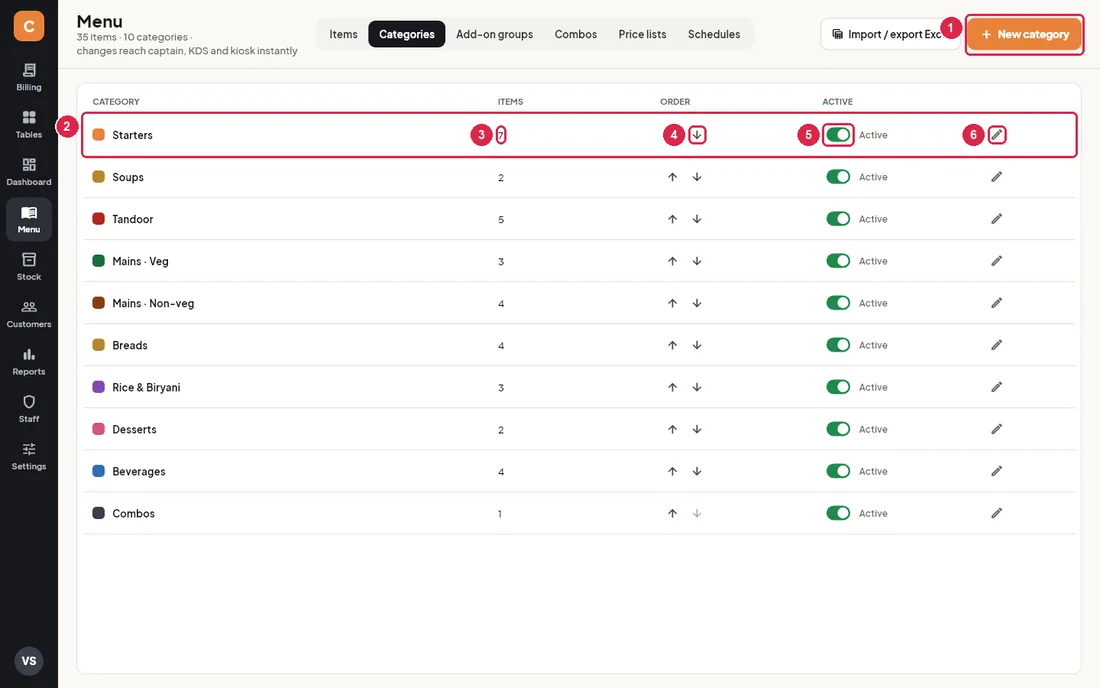Move Soups down in order
Viewport: 1100px width, 688px height.
point(697,177)
